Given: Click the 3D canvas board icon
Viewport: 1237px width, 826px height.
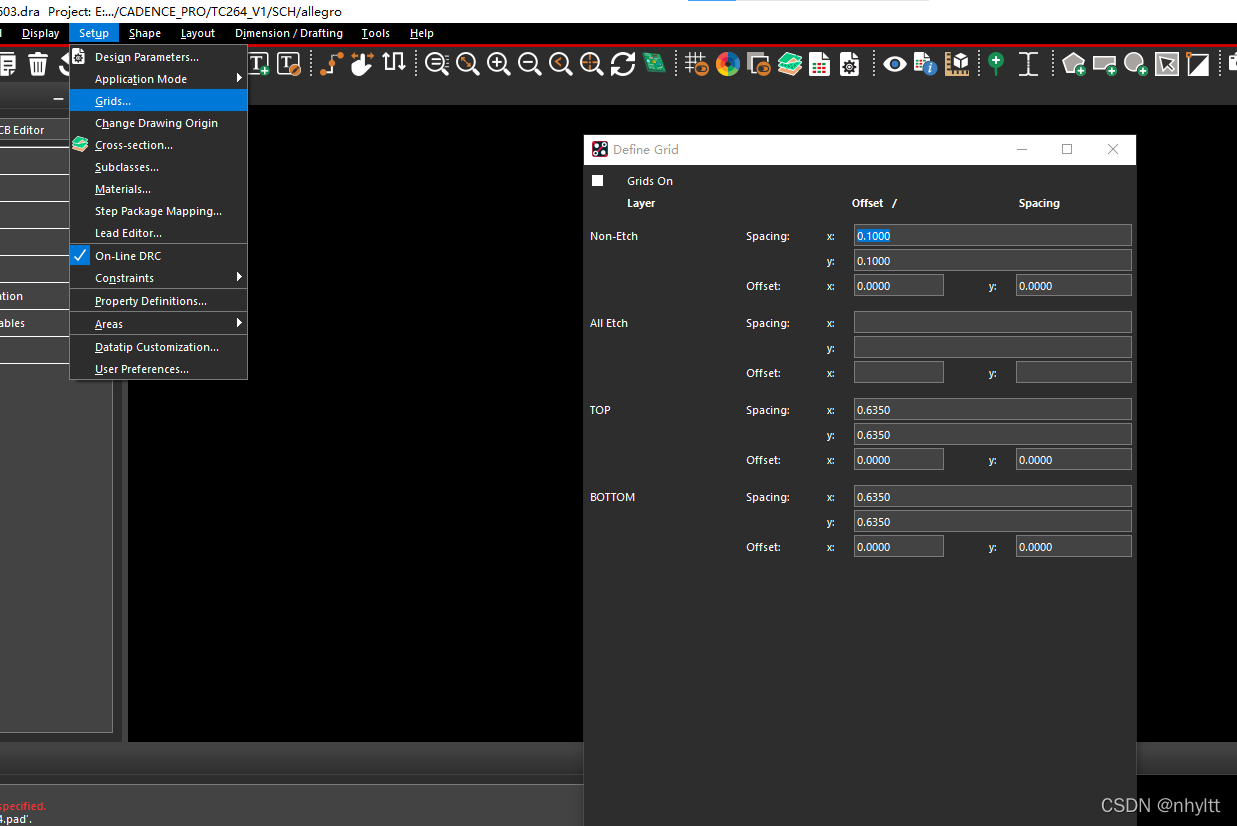Looking at the screenshot, I should (x=654, y=64).
